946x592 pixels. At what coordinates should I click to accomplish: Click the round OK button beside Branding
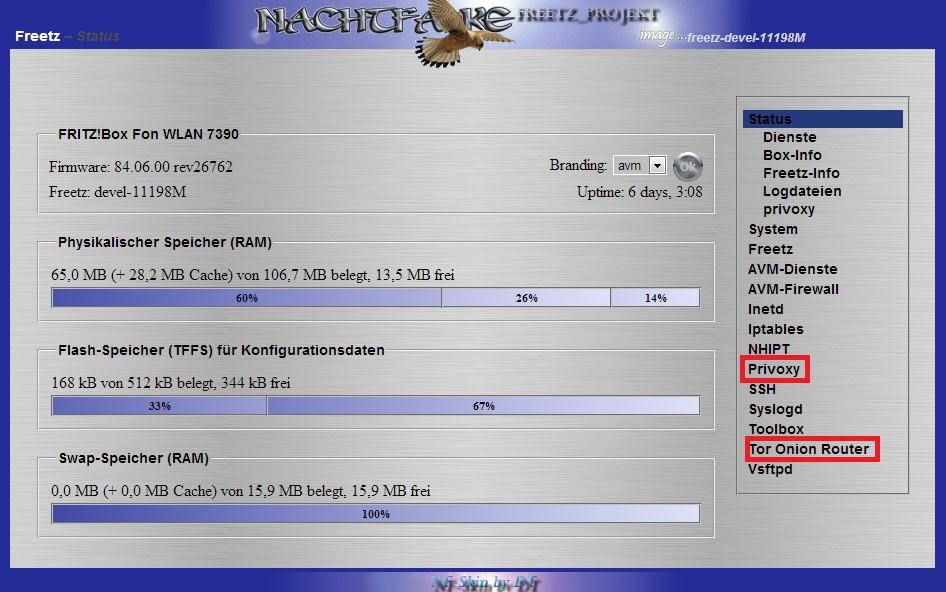688,167
